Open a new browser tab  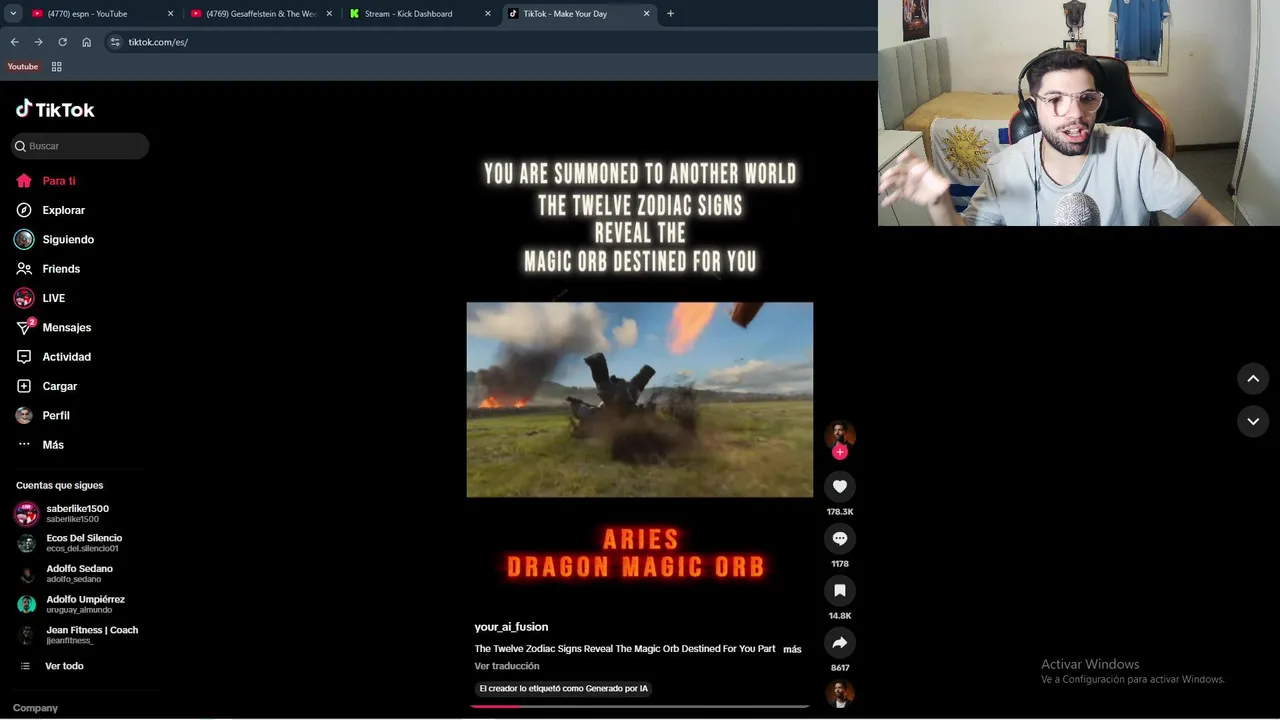point(670,14)
